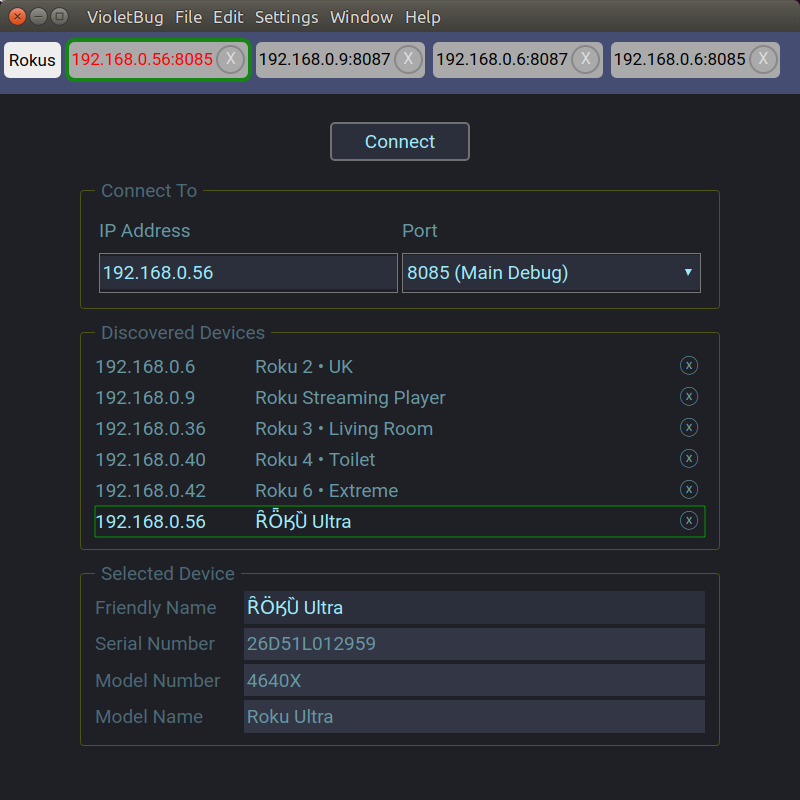Remove Roku 3 Living Room device
This screenshot has width=800, height=800.
689,428
